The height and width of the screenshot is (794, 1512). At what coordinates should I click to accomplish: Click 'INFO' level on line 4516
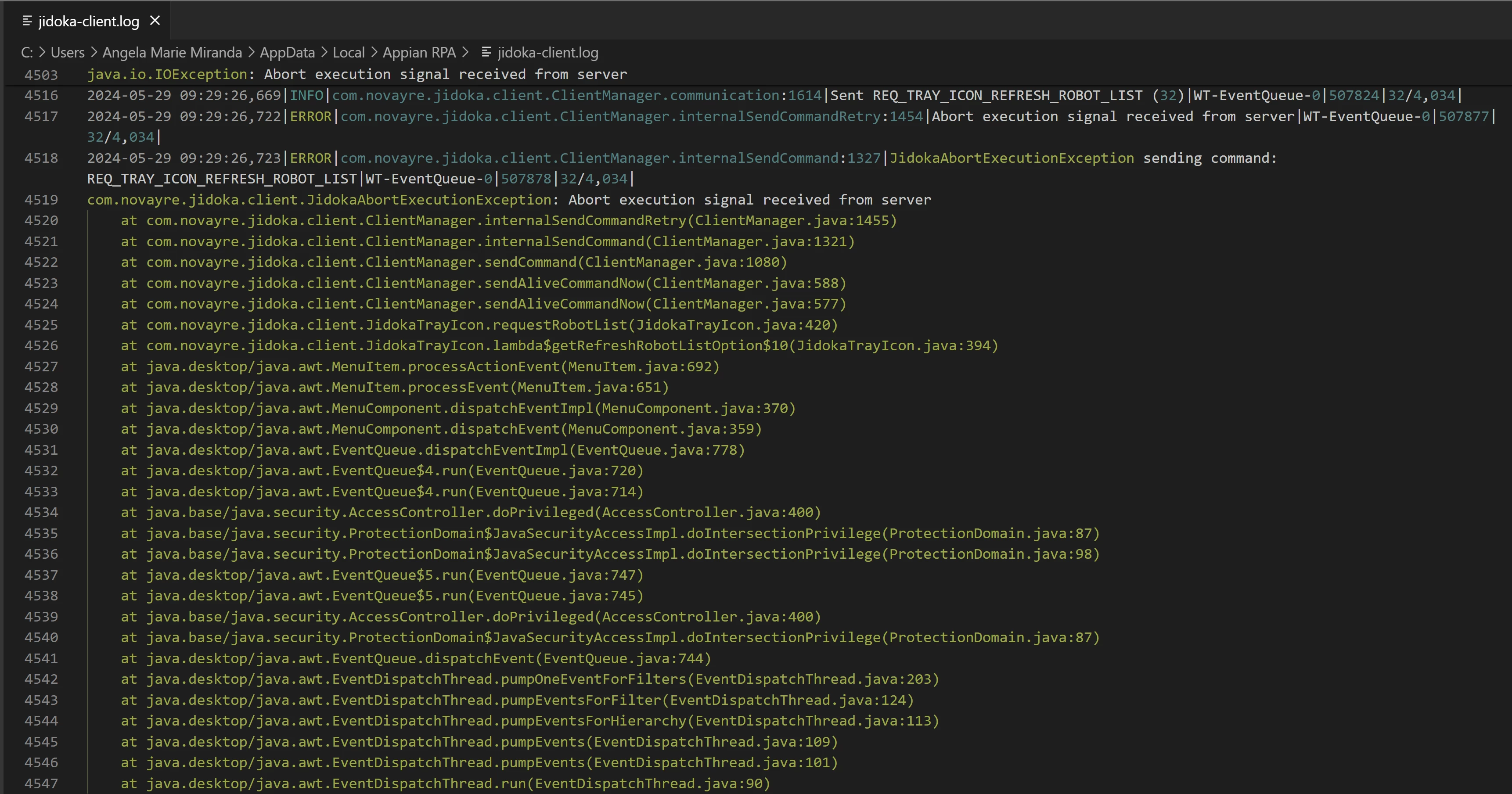coord(307,95)
